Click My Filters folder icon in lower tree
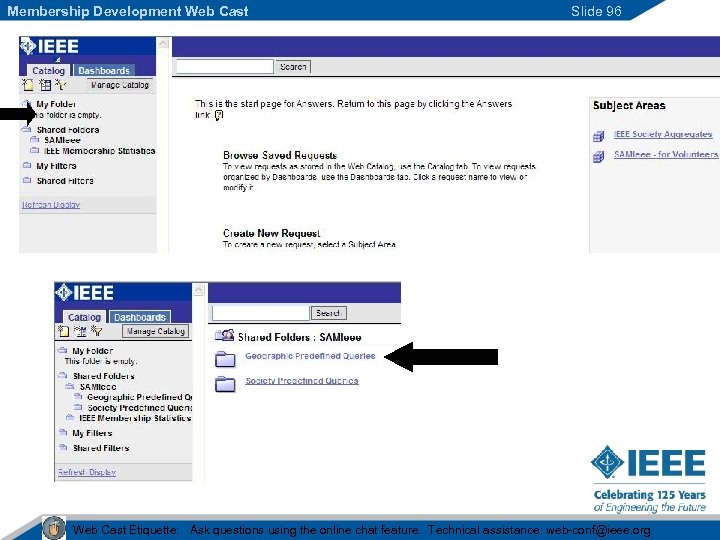Screen dimensions: 720x540 pos(63,433)
